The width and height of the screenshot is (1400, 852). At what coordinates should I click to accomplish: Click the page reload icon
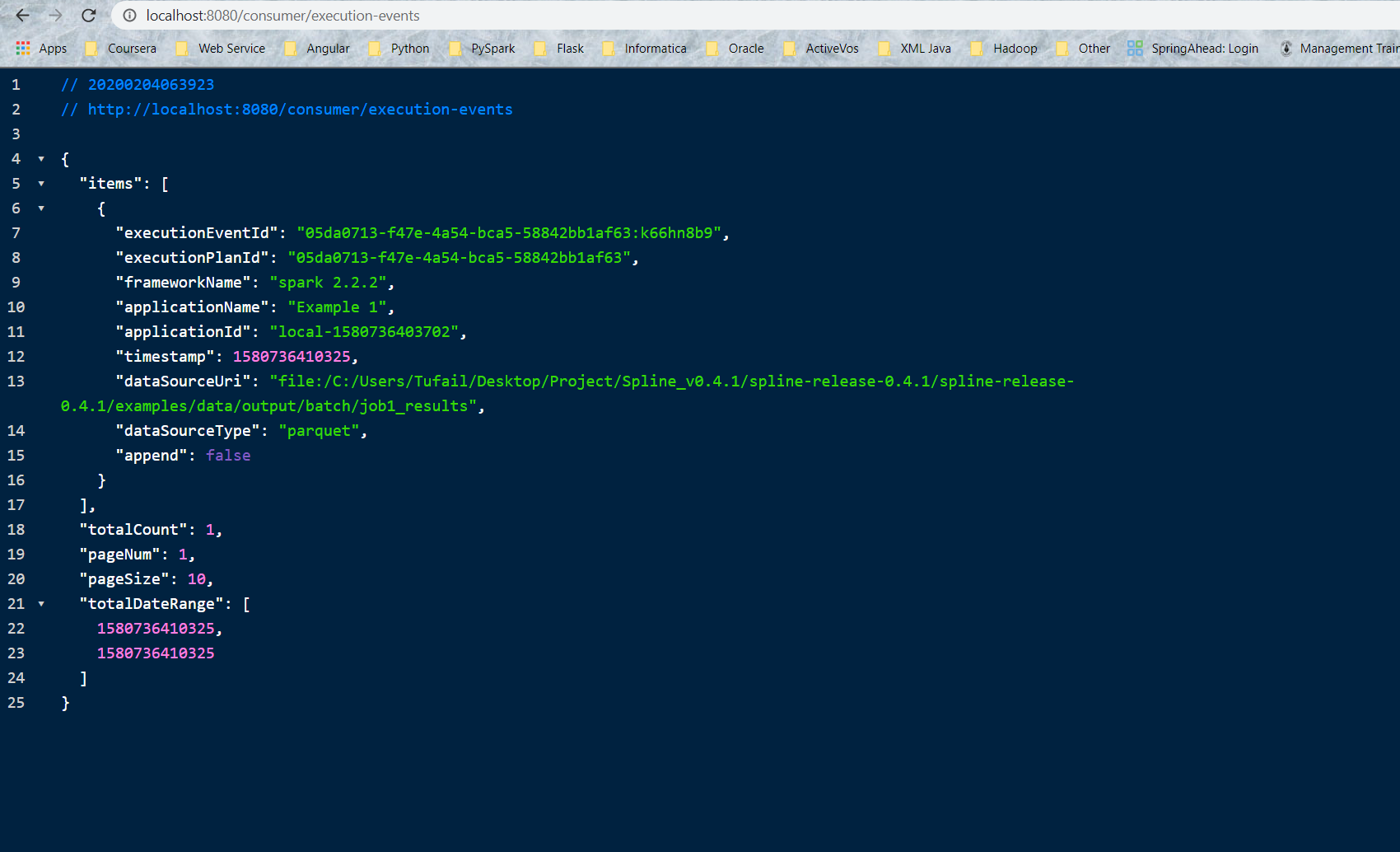[x=89, y=16]
